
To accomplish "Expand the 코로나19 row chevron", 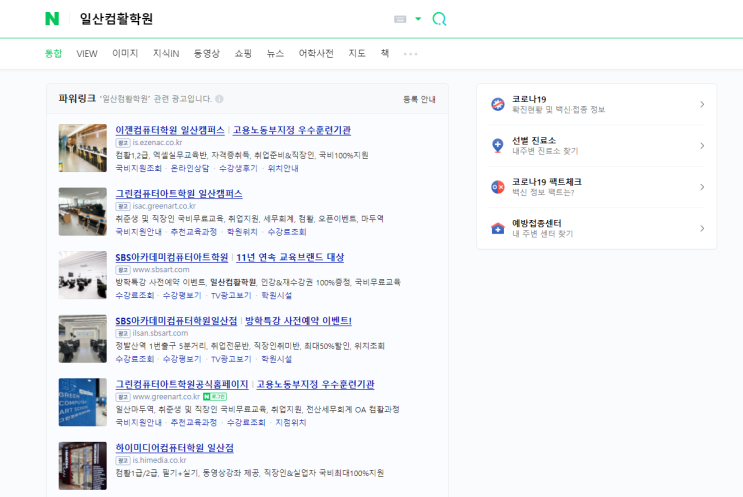I will (x=702, y=104).
